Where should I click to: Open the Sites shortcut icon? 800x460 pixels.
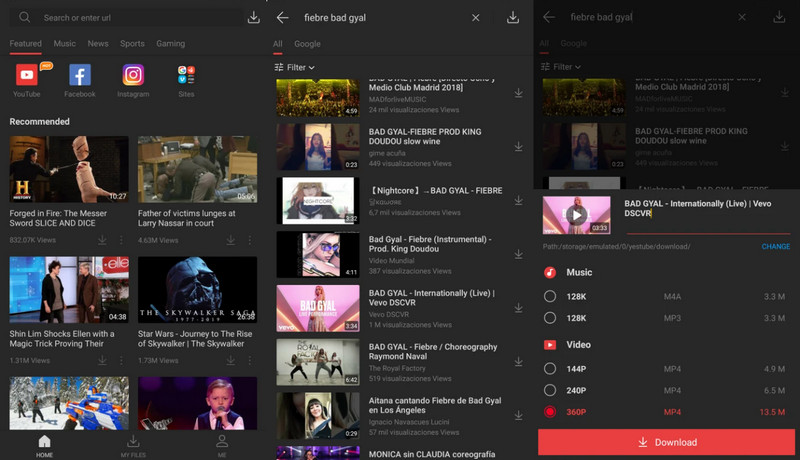(x=186, y=75)
